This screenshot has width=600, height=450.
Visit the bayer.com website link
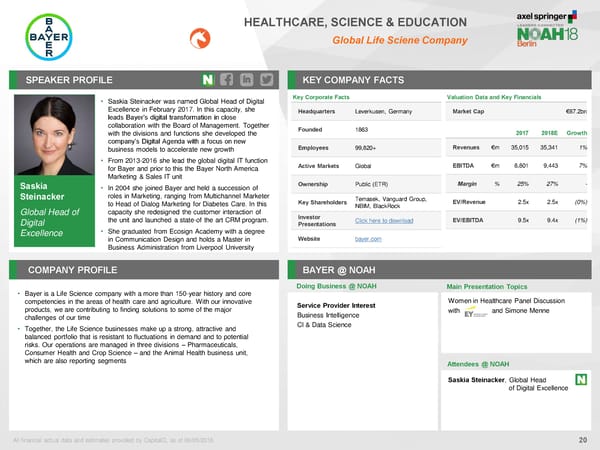[368, 240]
